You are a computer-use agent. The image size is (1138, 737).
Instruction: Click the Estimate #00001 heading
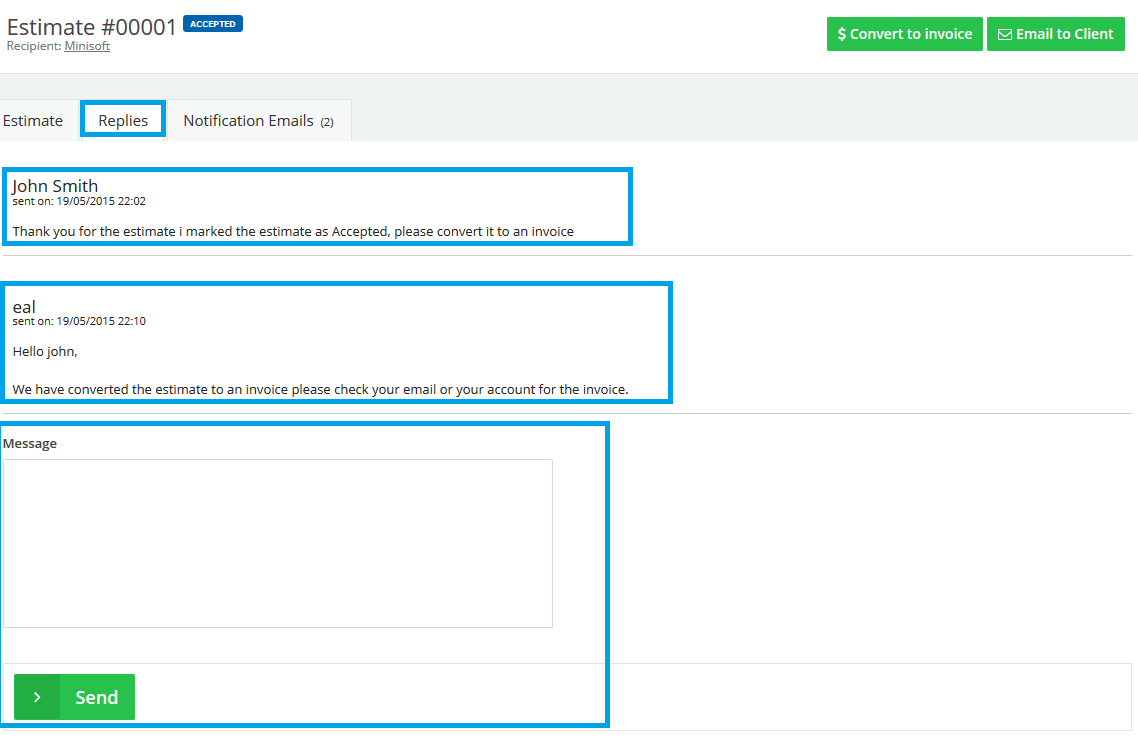click(x=92, y=27)
